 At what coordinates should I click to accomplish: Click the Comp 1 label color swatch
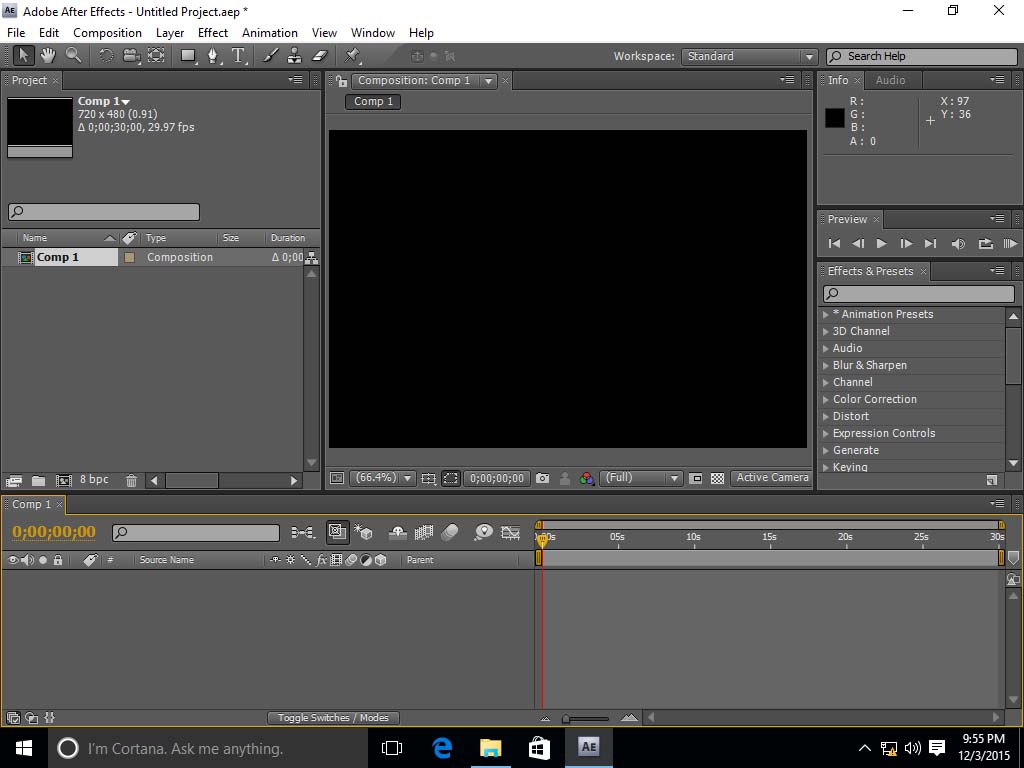click(x=129, y=257)
